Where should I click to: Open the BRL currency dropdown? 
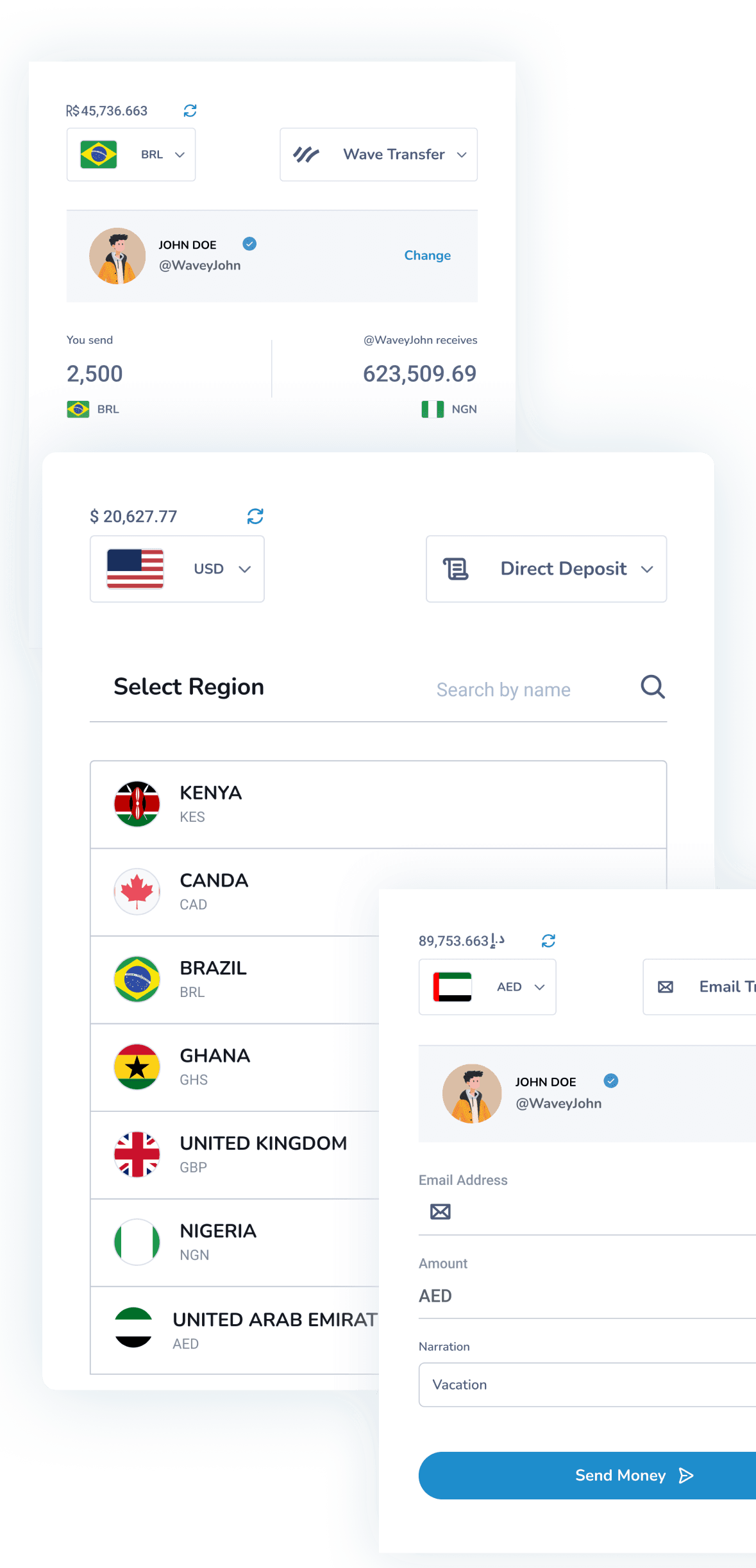(131, 155)
